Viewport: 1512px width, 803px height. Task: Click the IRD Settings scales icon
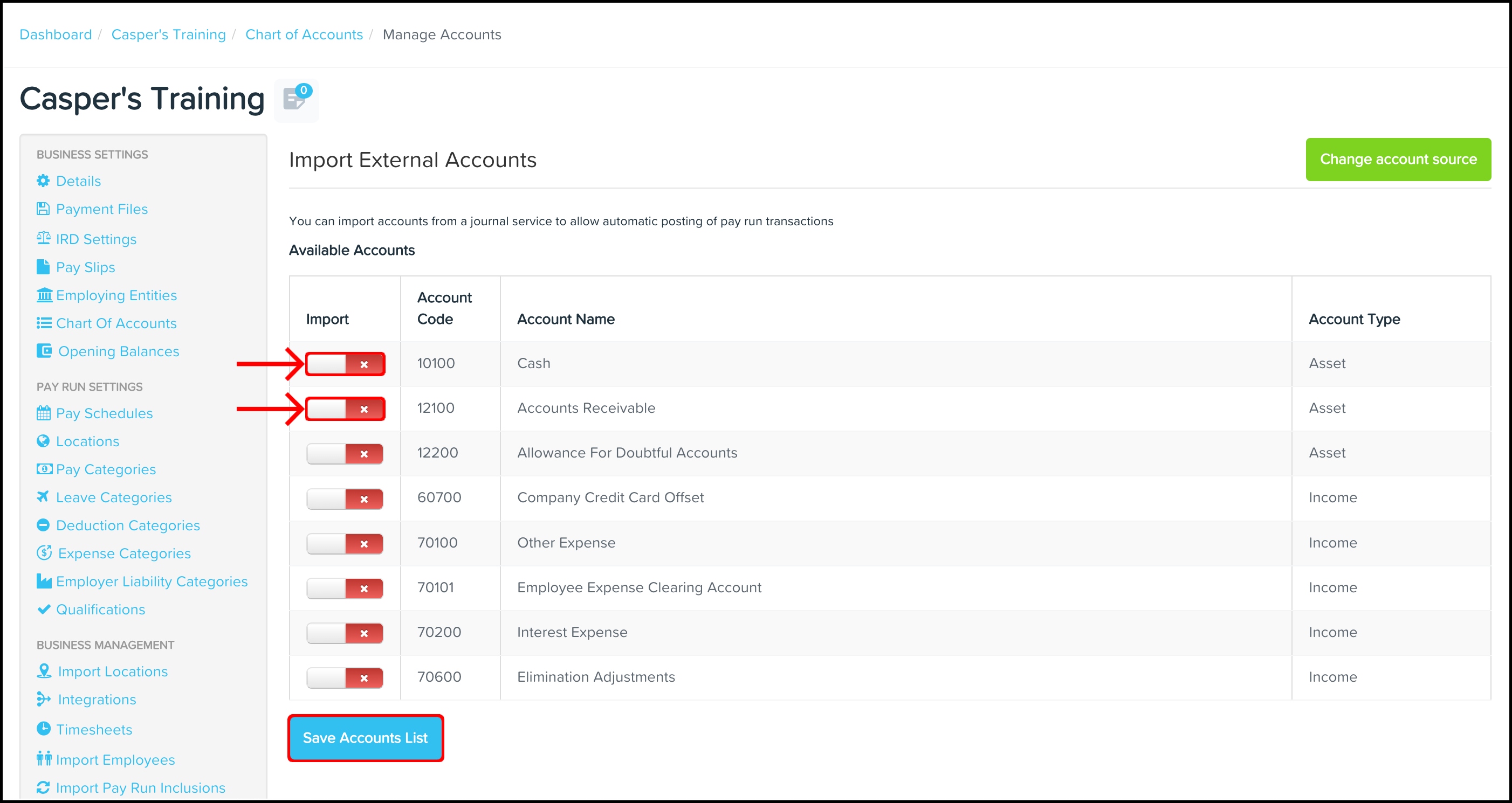coord(44,238)
